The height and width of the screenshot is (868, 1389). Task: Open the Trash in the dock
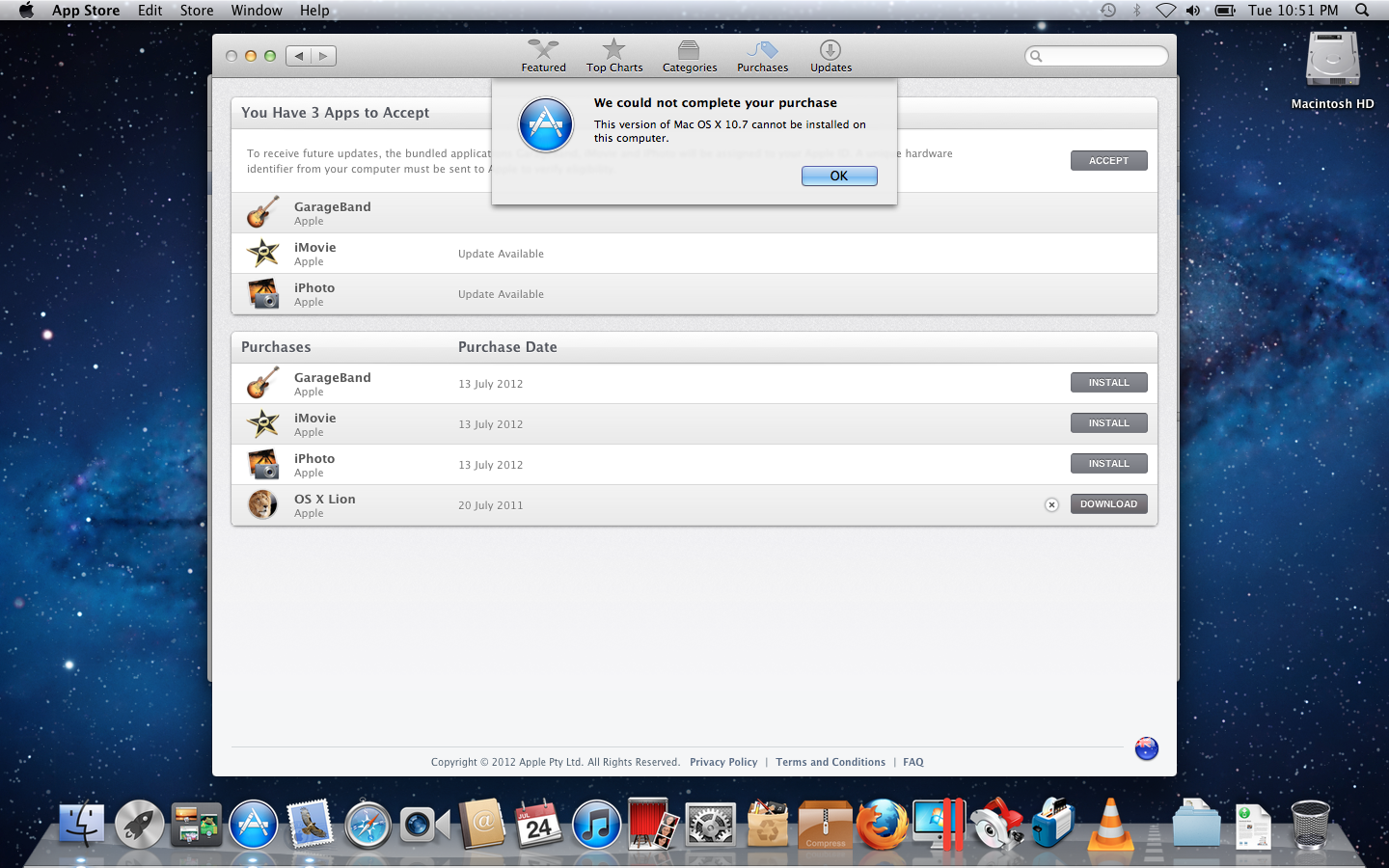[x=1310, y=826]
